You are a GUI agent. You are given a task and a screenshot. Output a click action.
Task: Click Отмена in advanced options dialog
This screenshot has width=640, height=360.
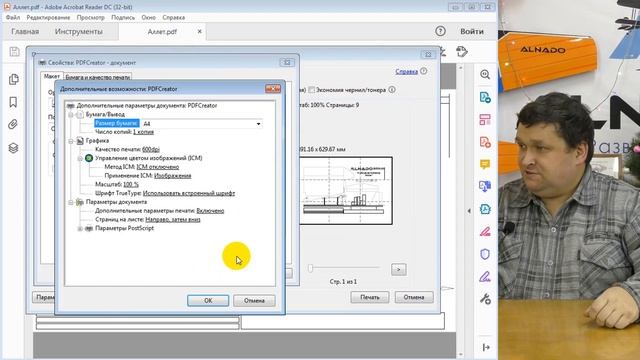click(254, 300)
